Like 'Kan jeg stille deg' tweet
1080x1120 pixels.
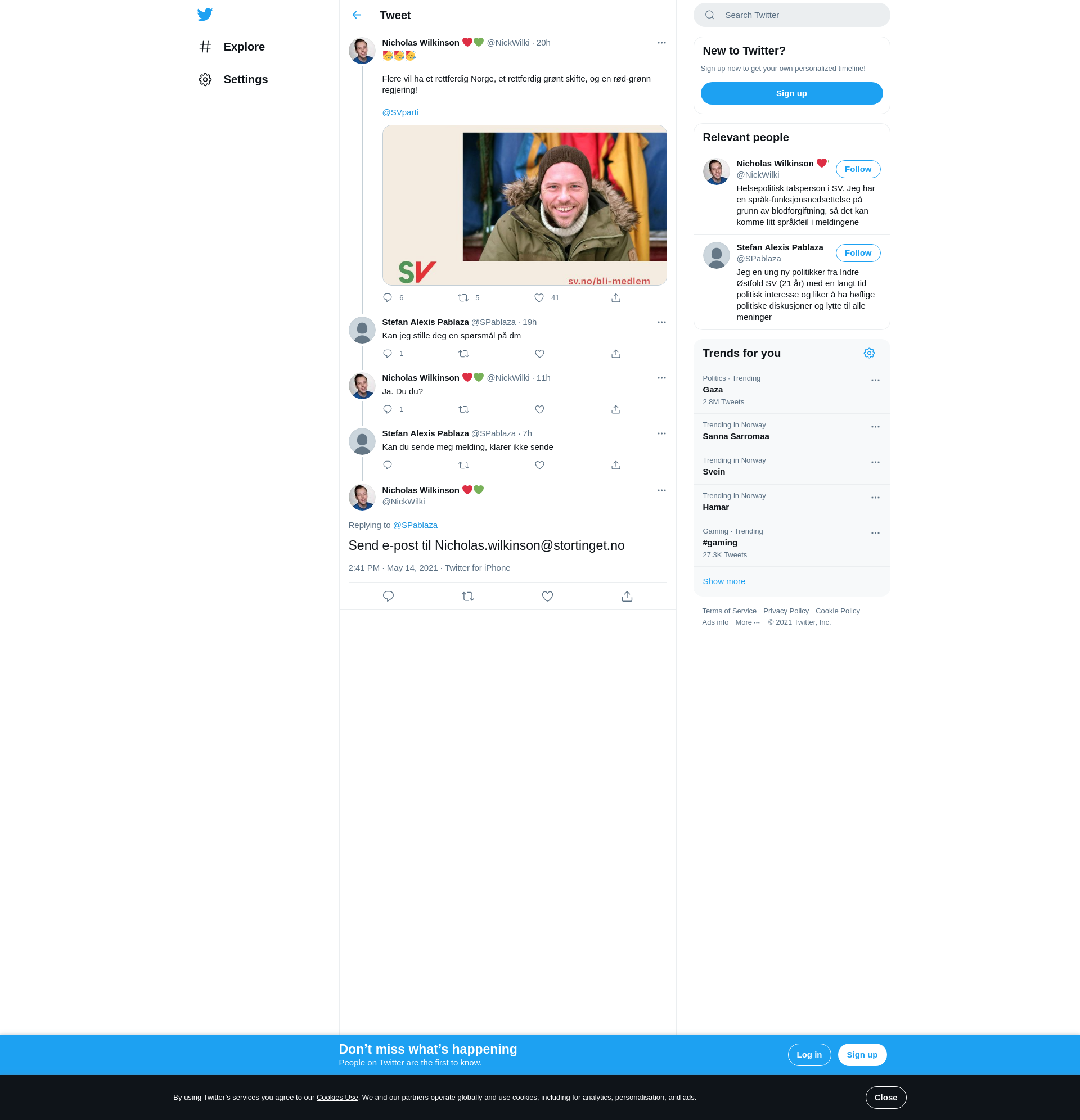point(539,354)
